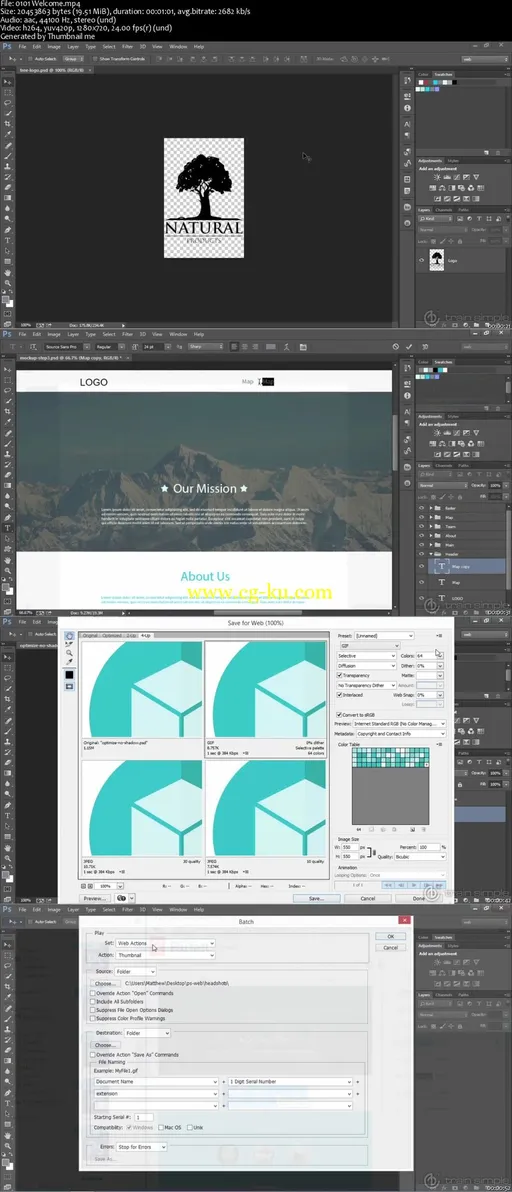
Task: Hide the Footer group layer
Action: coord(422,506)
